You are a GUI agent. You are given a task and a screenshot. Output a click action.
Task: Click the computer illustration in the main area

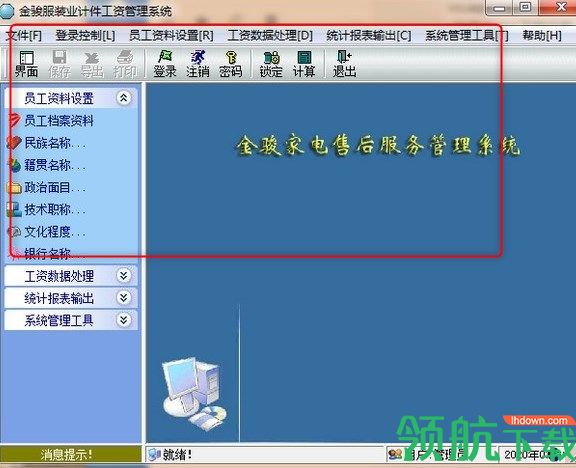coord(195,393)
